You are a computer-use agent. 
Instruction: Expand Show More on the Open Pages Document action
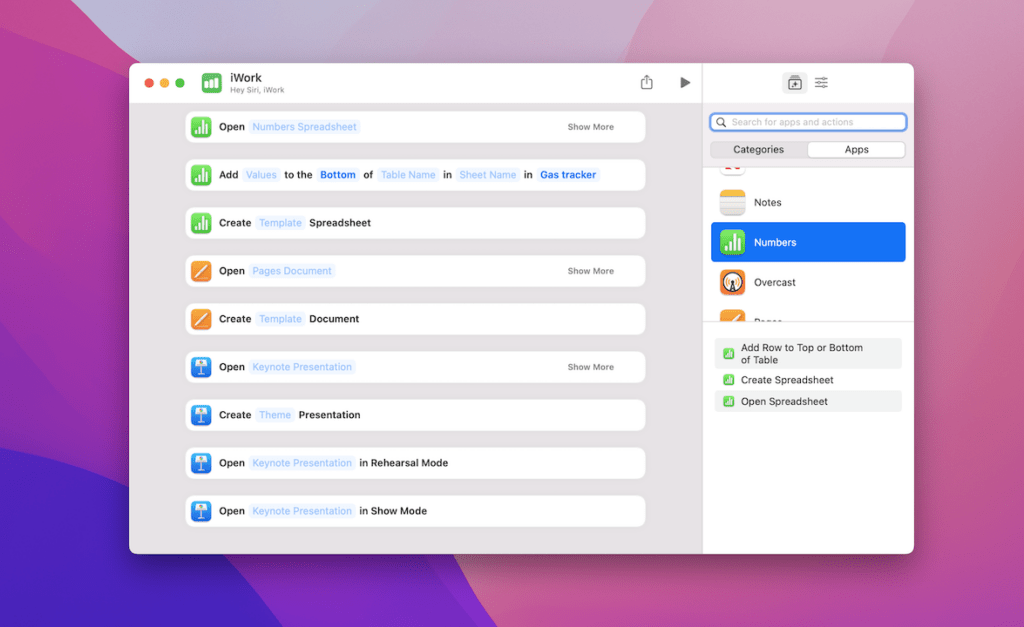590,271
